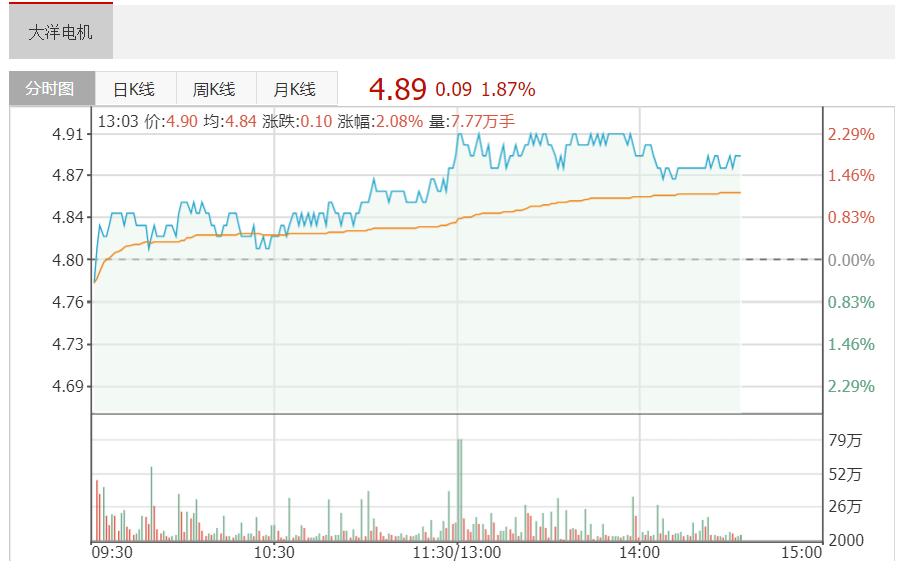Click the tallest volume bar at 13:00
The width and height of the screenshot is (905, 571).
pyautogui.click(x=459, y=490)
